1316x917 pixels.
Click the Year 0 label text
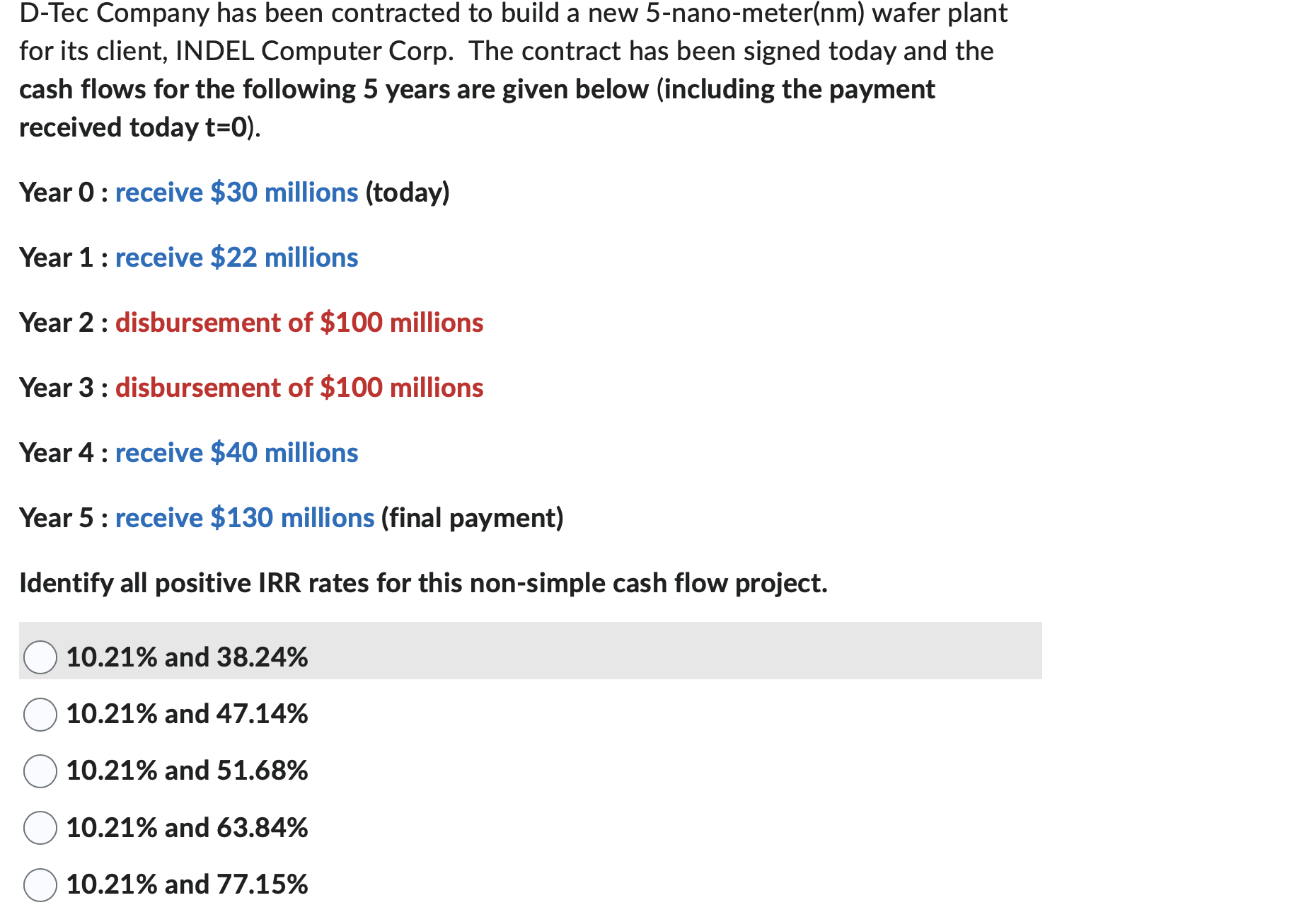click(x=58, y=192)
